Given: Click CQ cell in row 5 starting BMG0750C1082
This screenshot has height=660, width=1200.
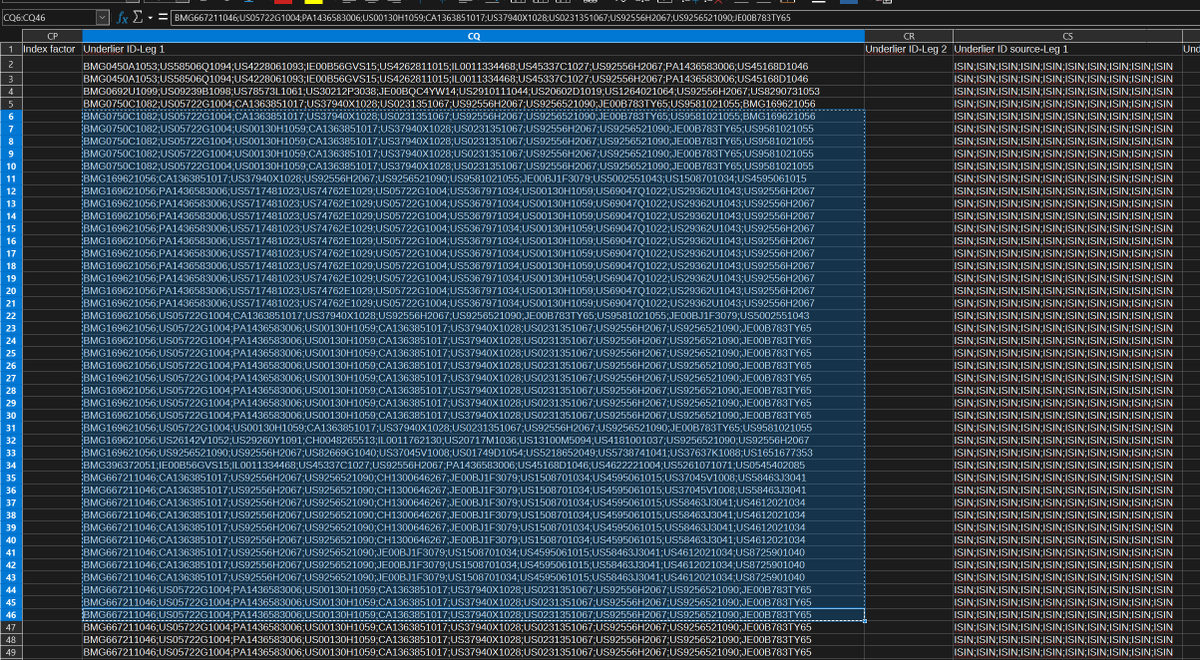Looking at the screenshot, I should point(472,103).
